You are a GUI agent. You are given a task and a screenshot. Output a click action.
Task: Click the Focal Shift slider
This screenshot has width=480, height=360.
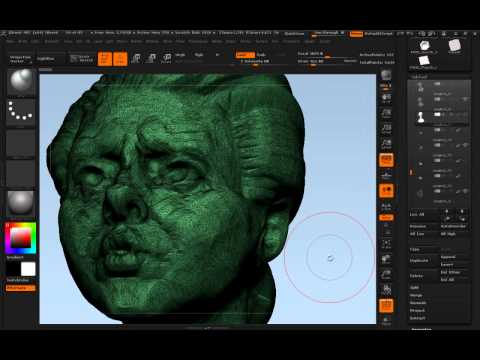pyautogui.click(x=327, y=54)
